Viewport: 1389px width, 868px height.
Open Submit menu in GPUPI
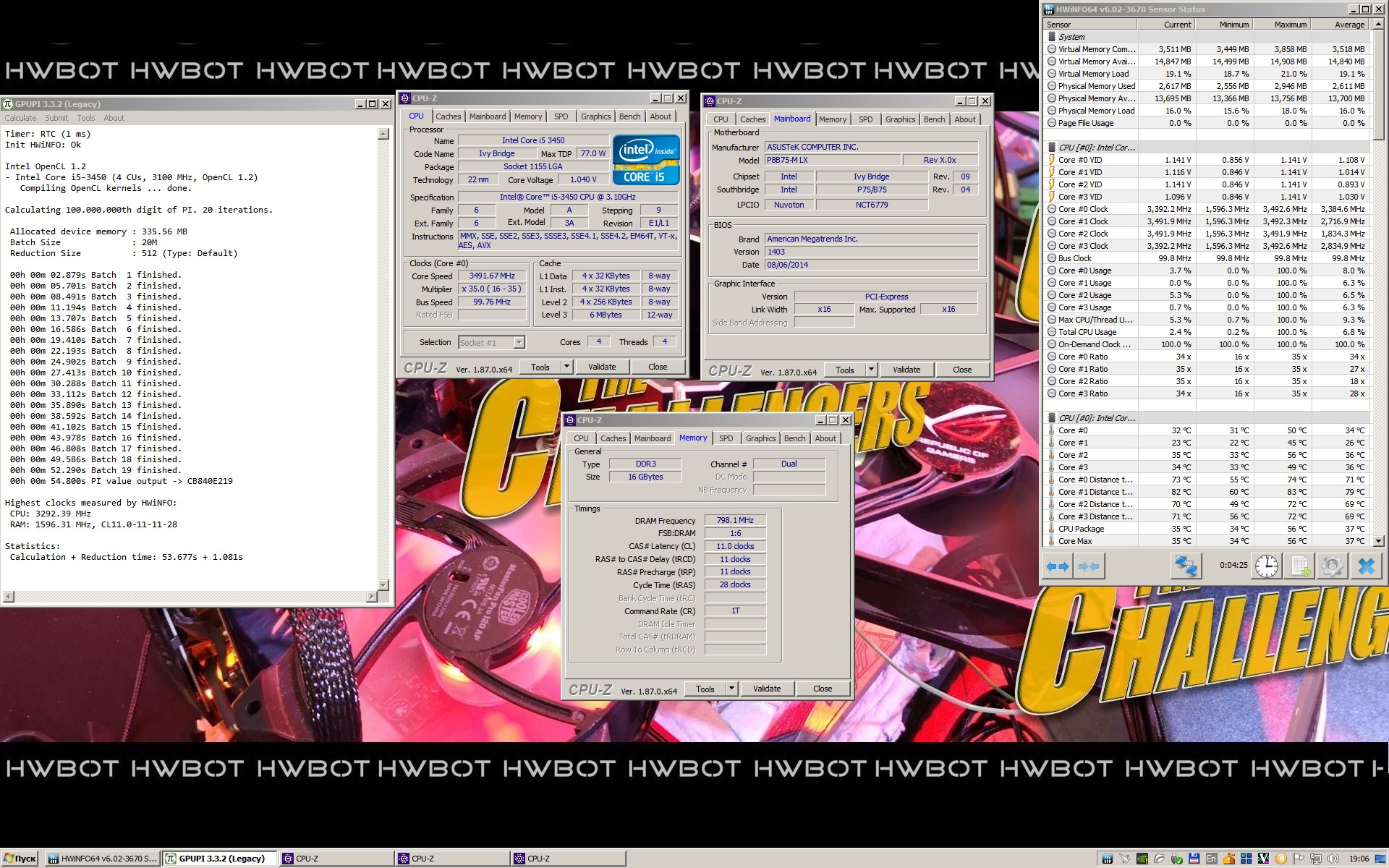[56, 118]
